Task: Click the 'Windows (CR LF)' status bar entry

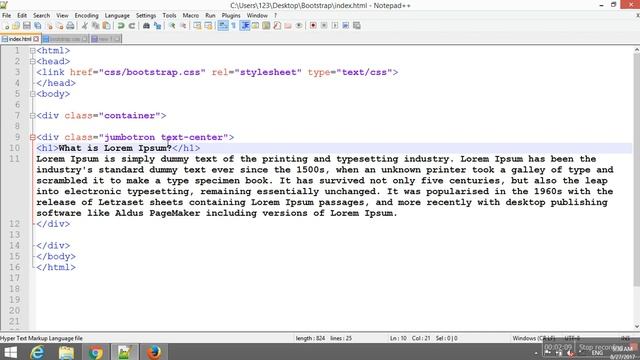Action: 534,338
